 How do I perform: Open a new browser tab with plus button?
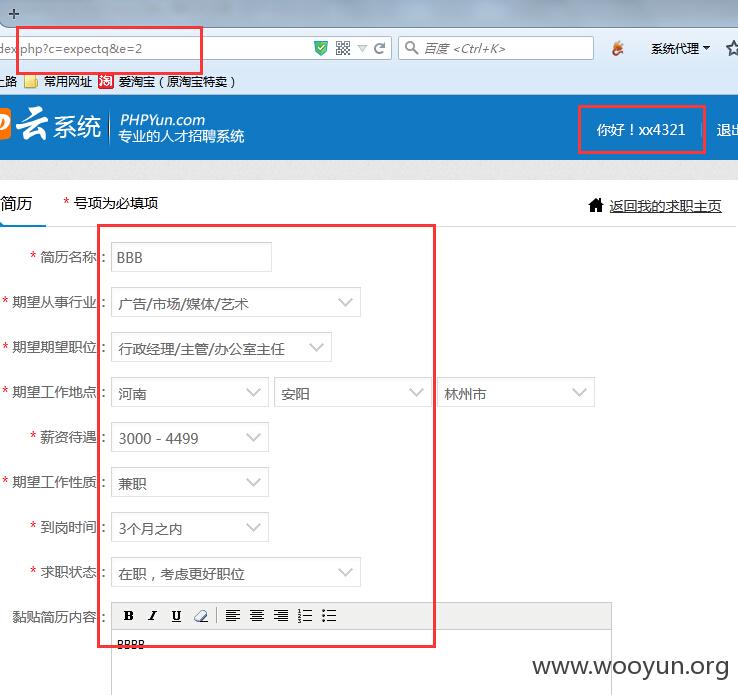pos(14,14)
